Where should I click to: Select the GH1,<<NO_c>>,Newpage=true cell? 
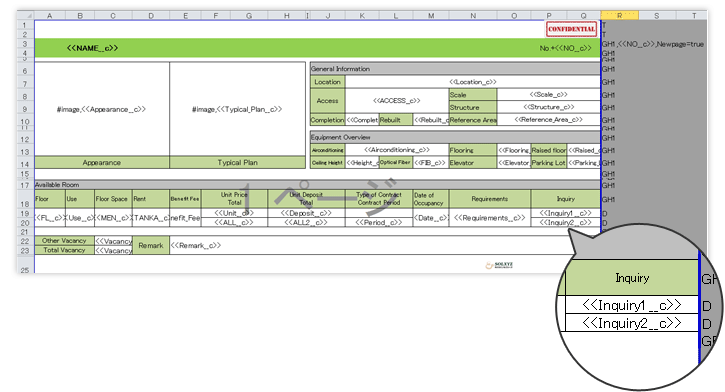point(652,44)
